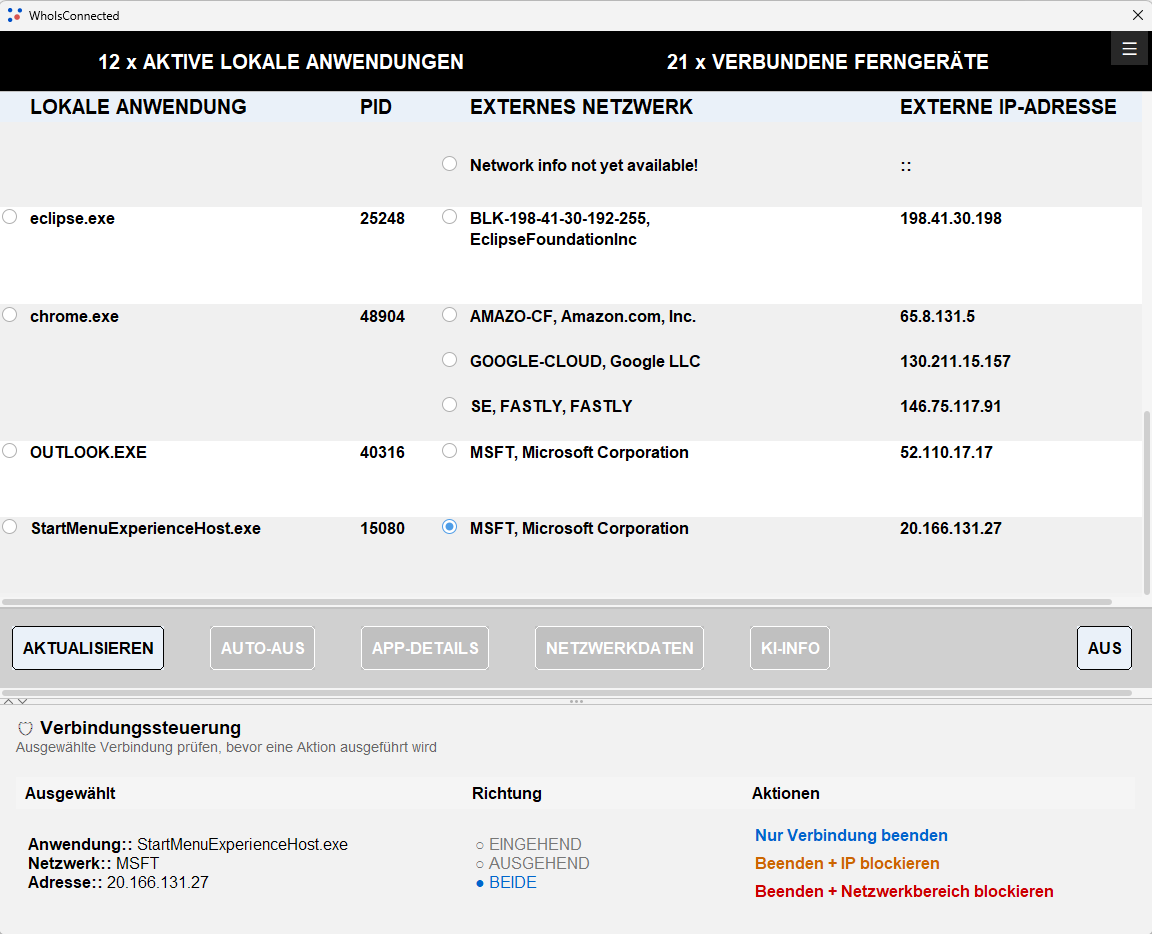Click the LOKALE ANWENDUNG column header
This screenshot has width=1152, height=934.
pos(138,107)
